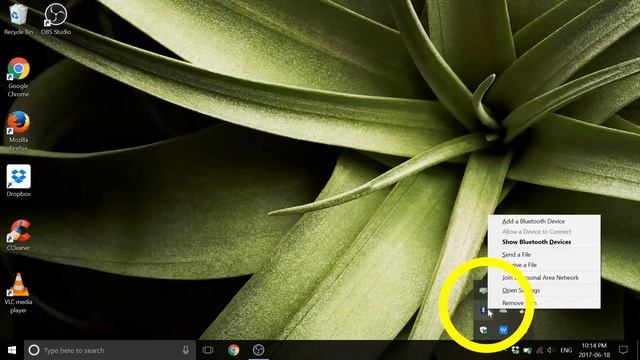Screen dimensions: 640x360
Task: Select the Mozilla Firefox desktop shortcut
Action: pos(18,131)
